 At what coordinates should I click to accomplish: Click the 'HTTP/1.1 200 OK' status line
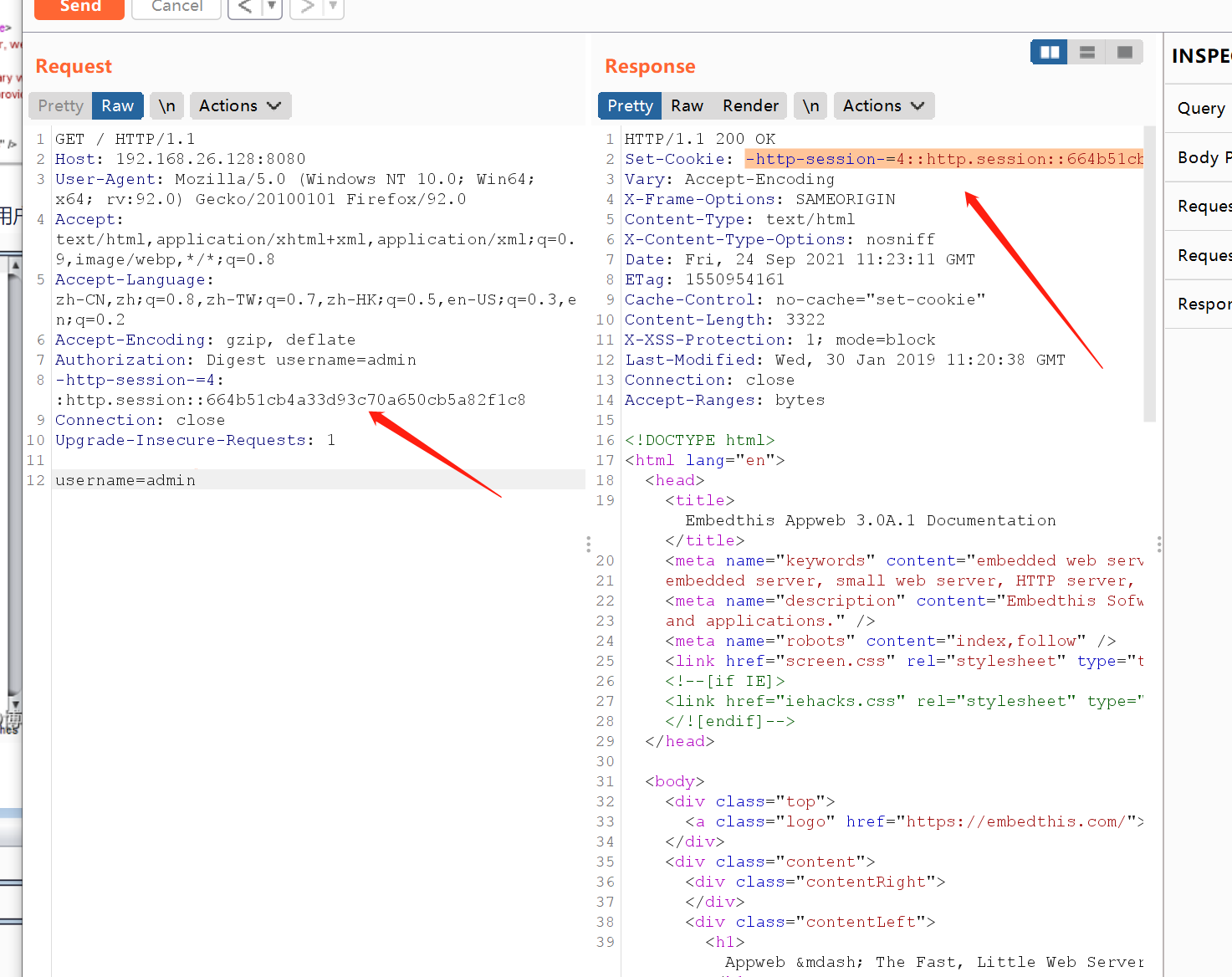pyautogui.click(x=700, y=139)
